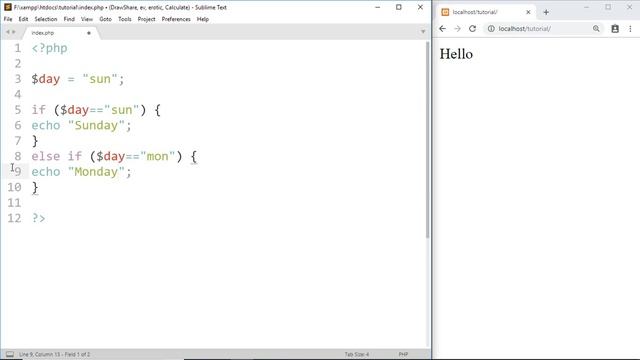Click the browser tab favicon
Screen dimensions: 640x360
(x=445, y=12)
